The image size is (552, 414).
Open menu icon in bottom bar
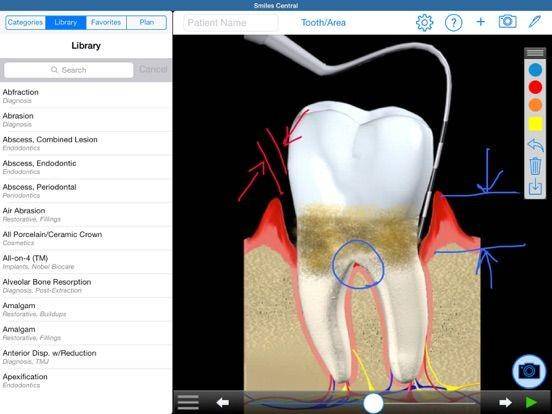188,402
